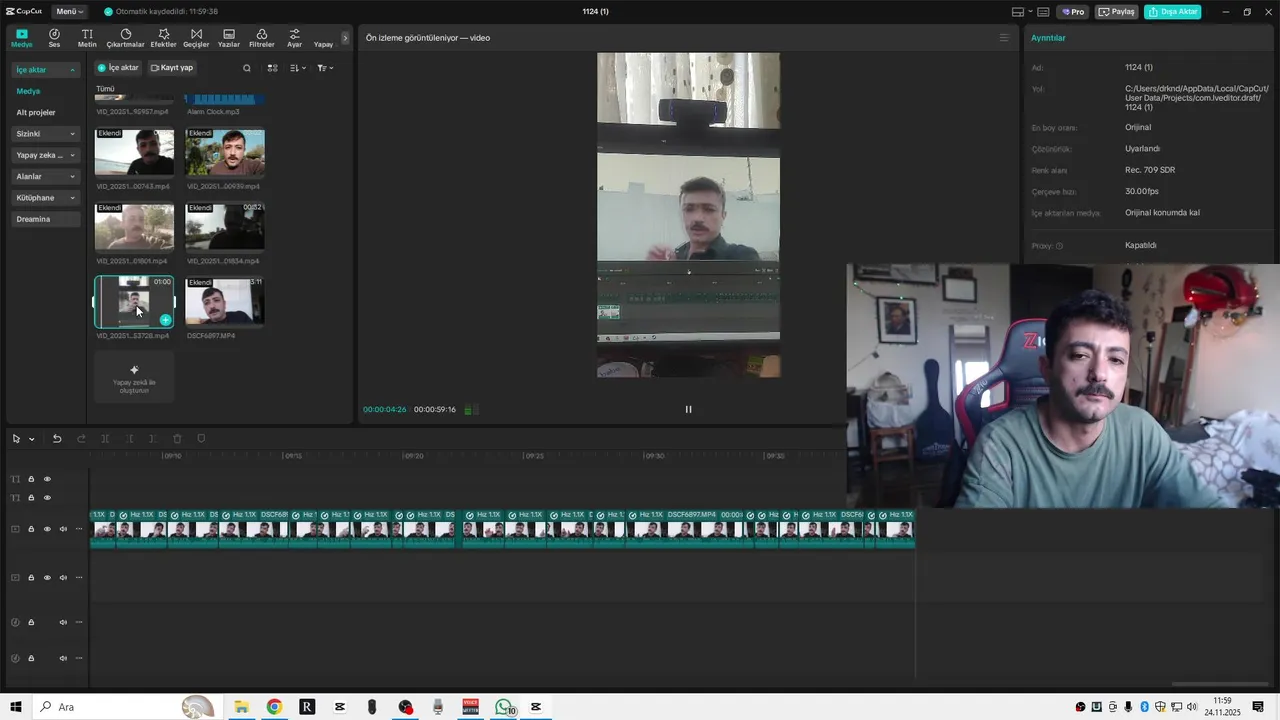Click the Dışa Aktar export button
1280x720 pixels.
(x=1172, y=12)
